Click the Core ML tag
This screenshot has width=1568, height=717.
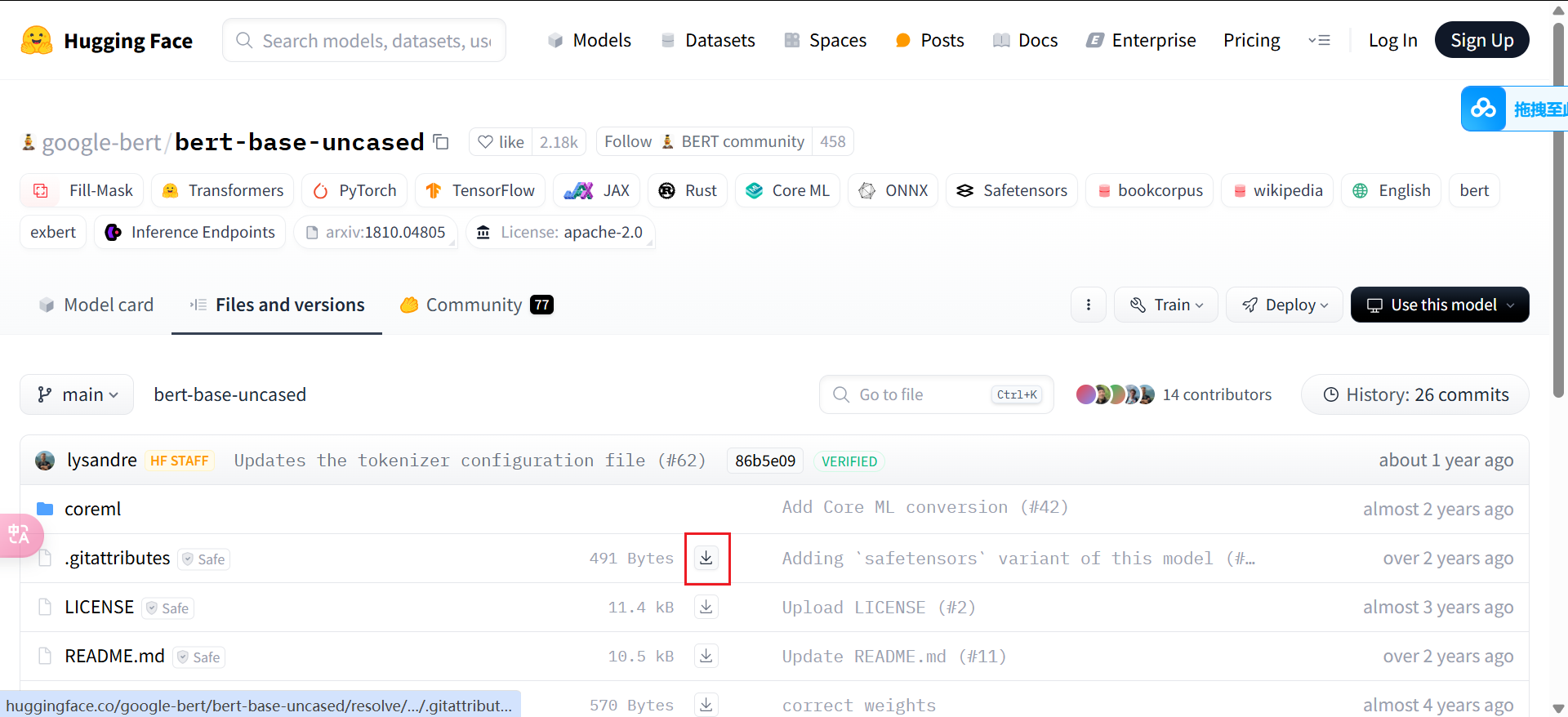tap(787, 190)
